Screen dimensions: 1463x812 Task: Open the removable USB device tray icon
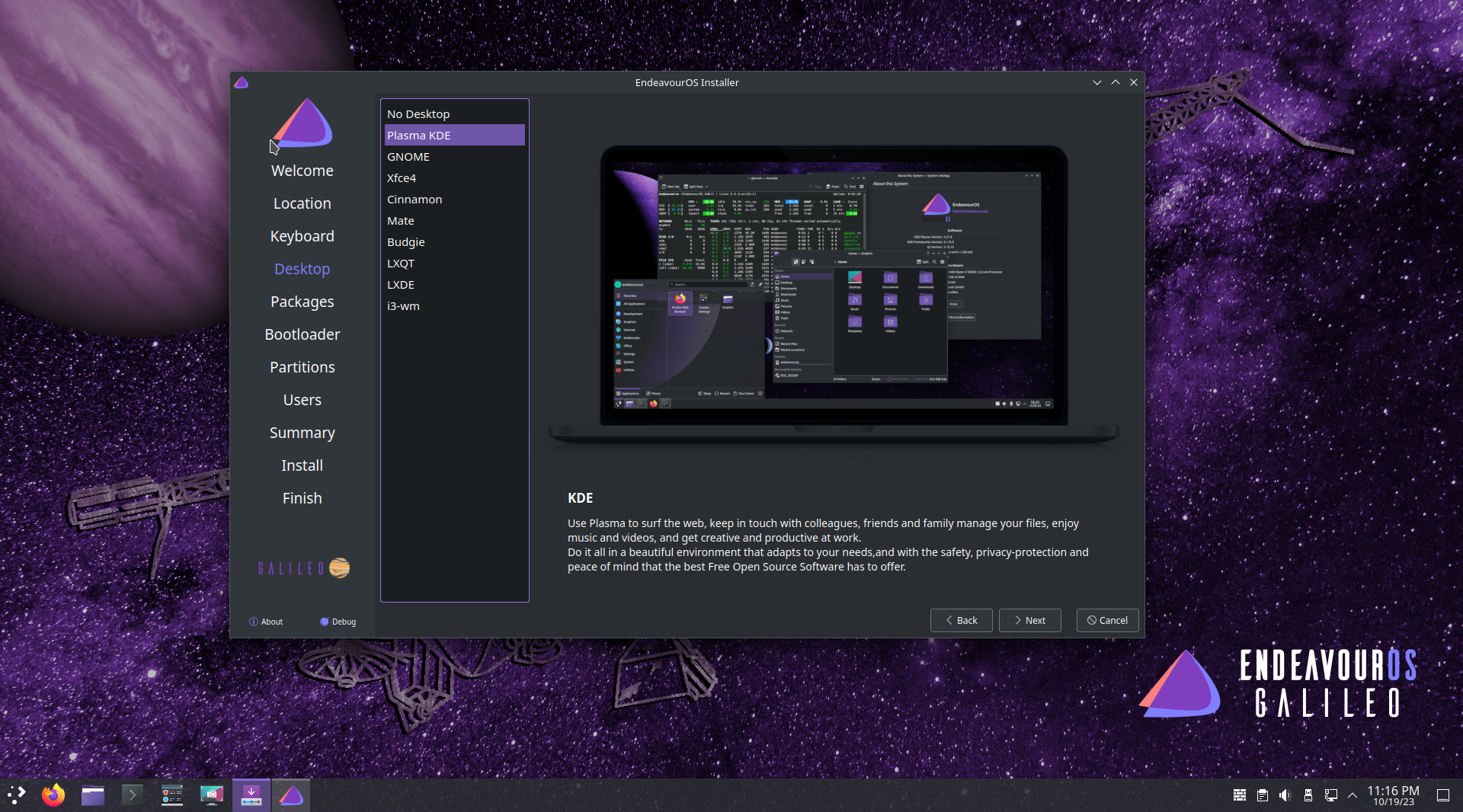(1308, 795)
